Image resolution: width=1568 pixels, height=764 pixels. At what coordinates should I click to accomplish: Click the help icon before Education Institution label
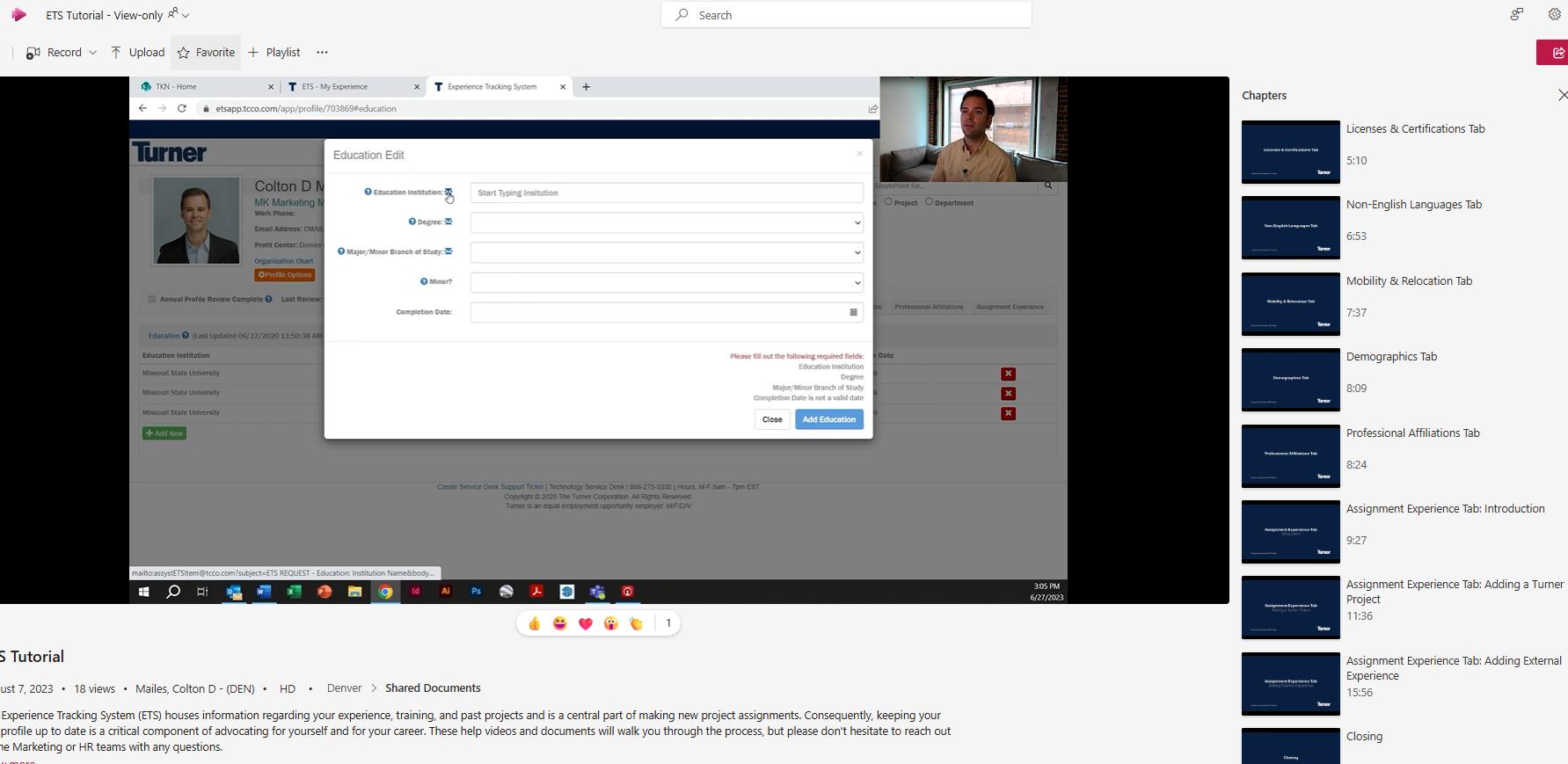coord(368,192)
